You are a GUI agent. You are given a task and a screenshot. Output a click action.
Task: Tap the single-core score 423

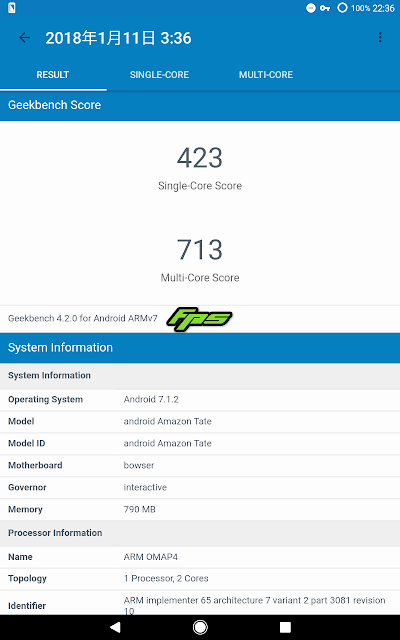pos(200,158)
